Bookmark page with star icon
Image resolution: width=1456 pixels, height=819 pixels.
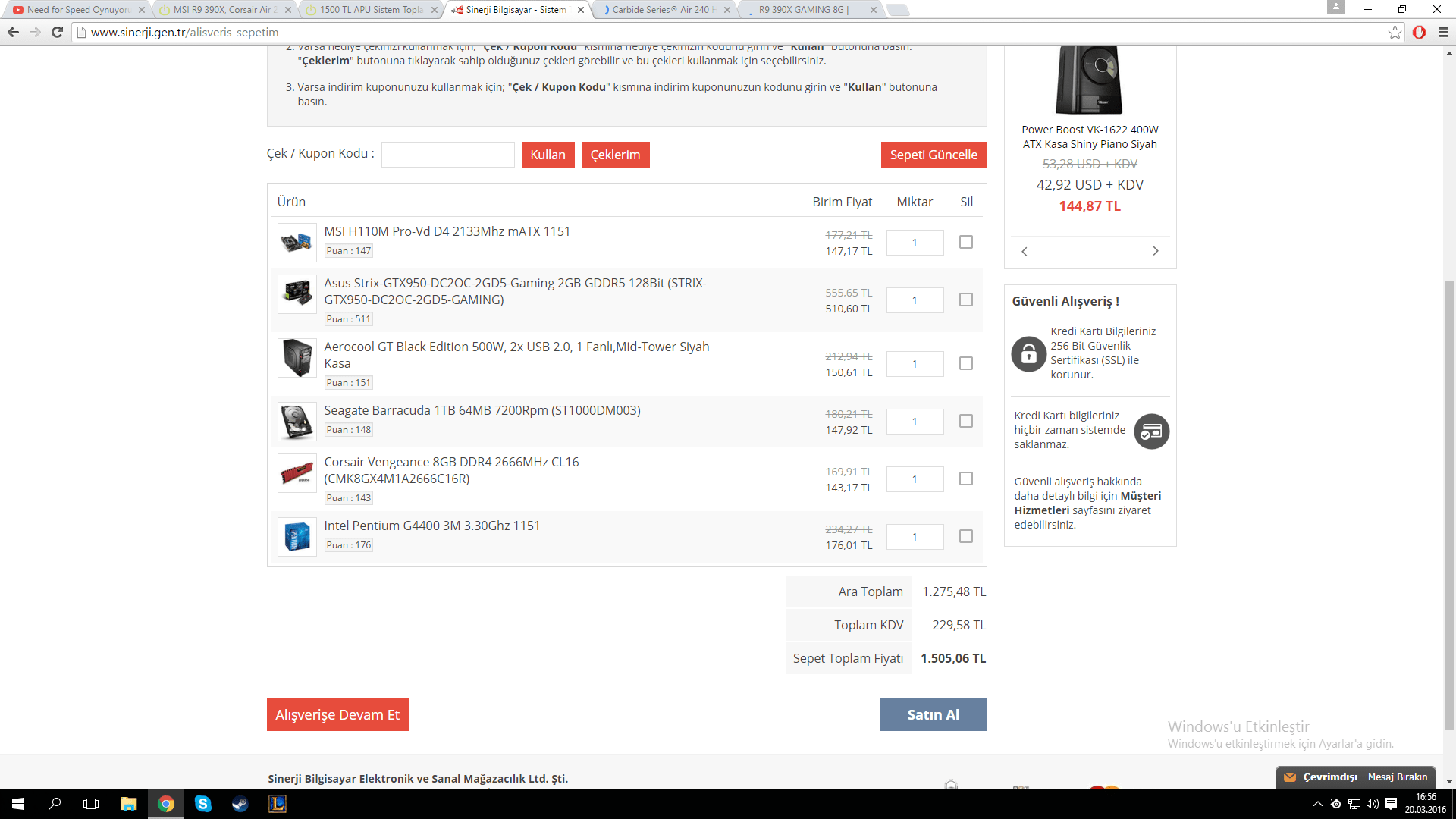1395,32
